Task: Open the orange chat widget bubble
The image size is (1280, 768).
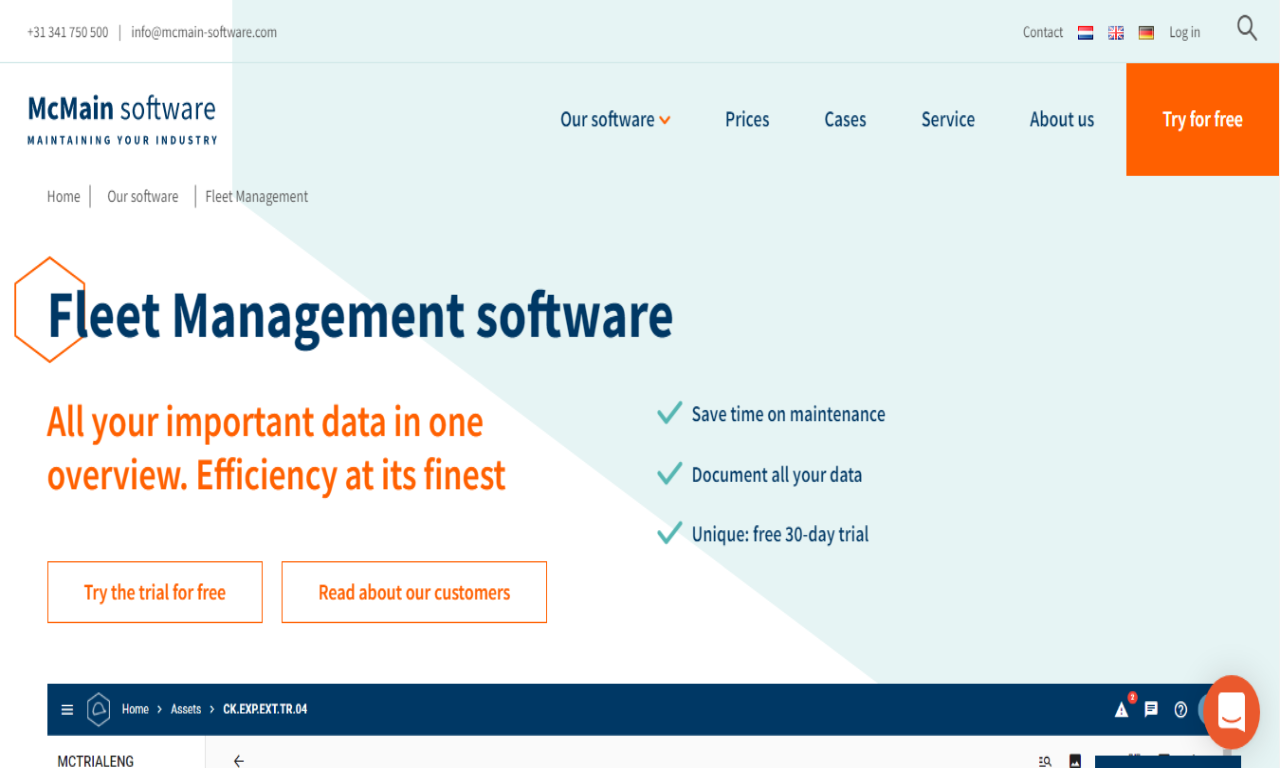Action: [x=1231, y=712]
